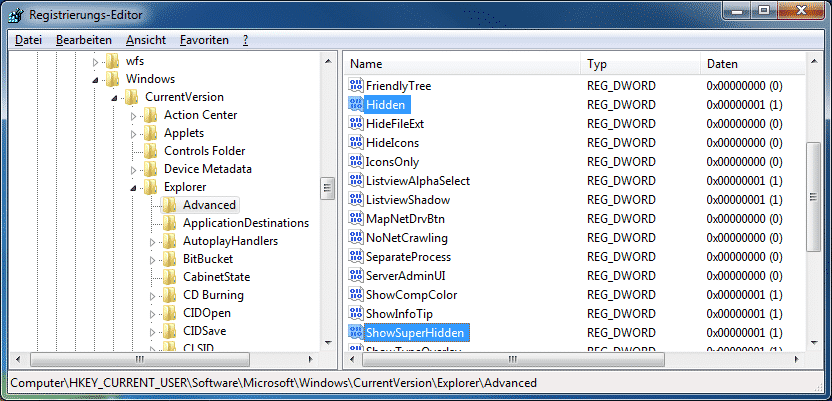Collapse the Explorer tree node
This screenshot has height=401, width=832.
[x=134, y=188]
